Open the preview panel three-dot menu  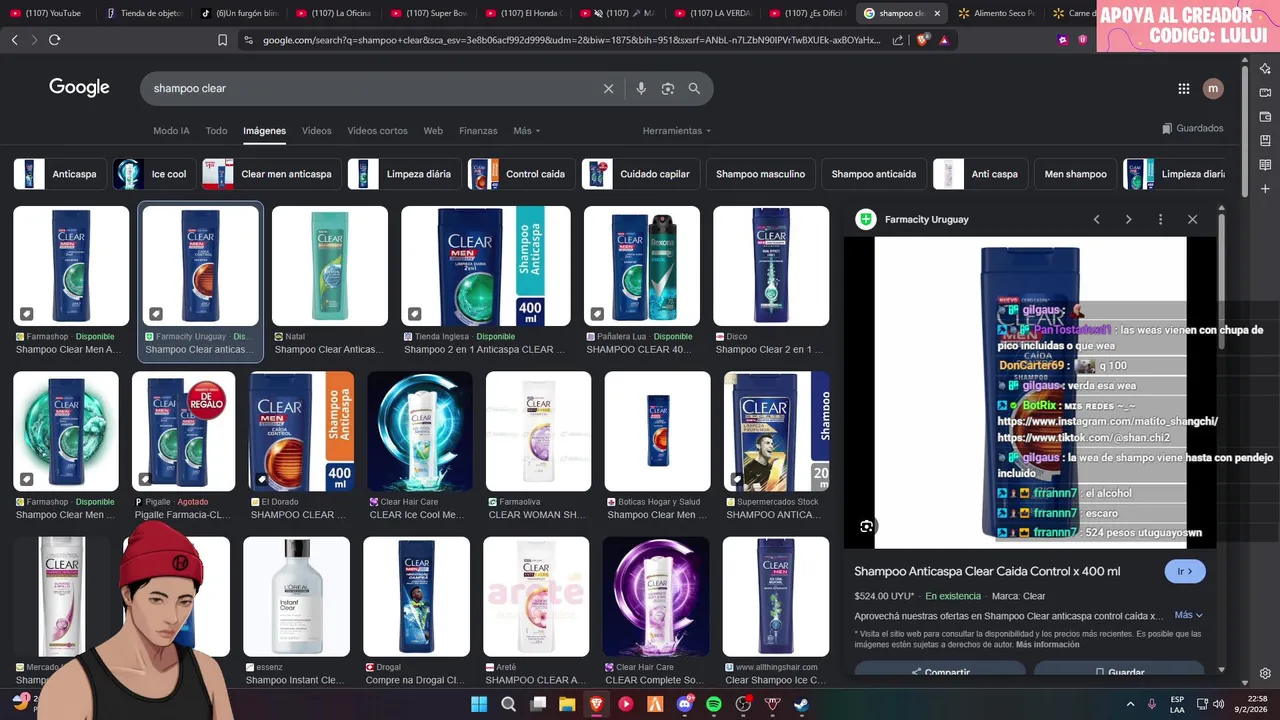point(1160,219)
